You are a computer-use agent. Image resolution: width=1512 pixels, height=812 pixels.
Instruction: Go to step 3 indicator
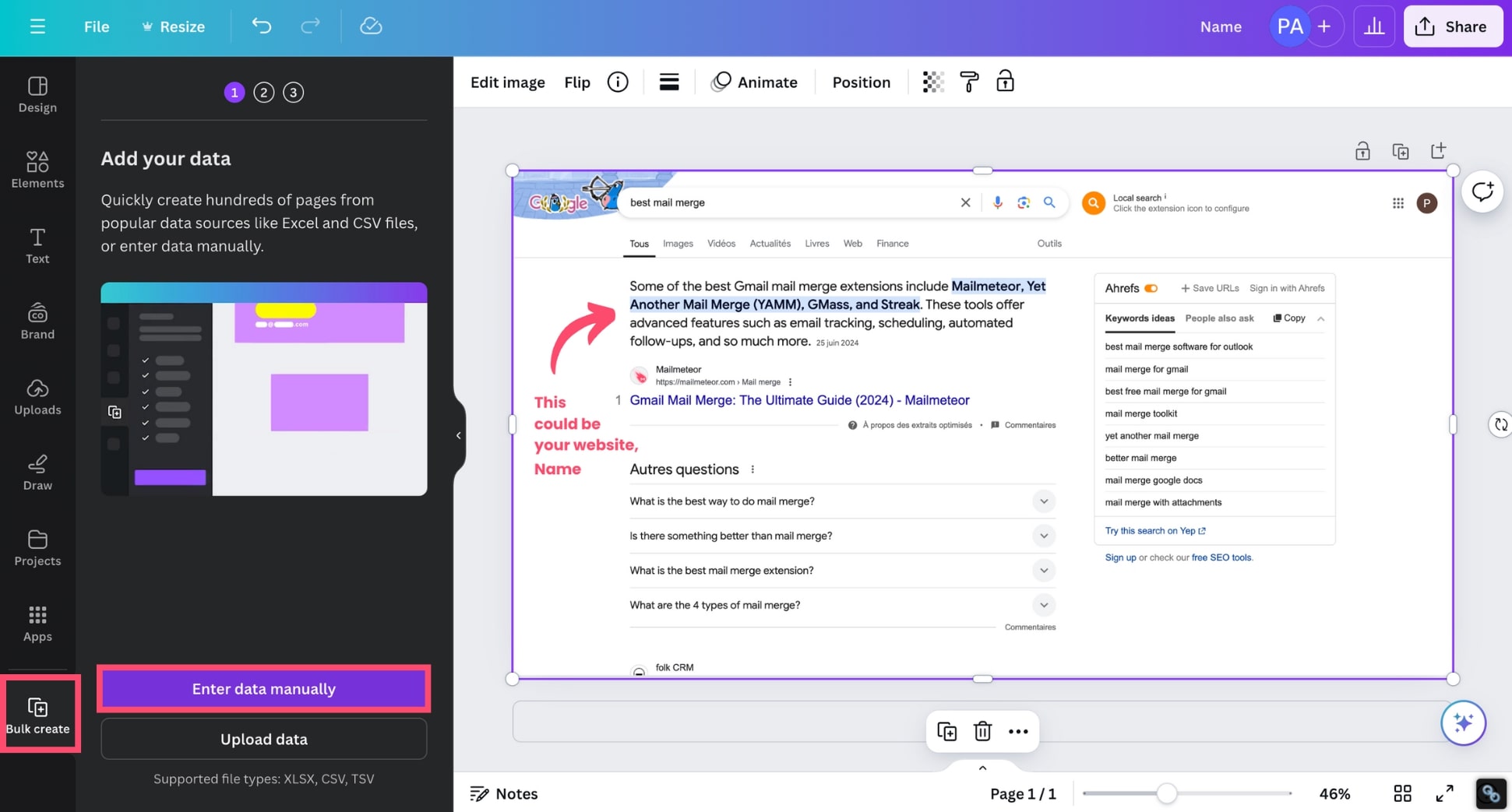click(x=293, y=93)
